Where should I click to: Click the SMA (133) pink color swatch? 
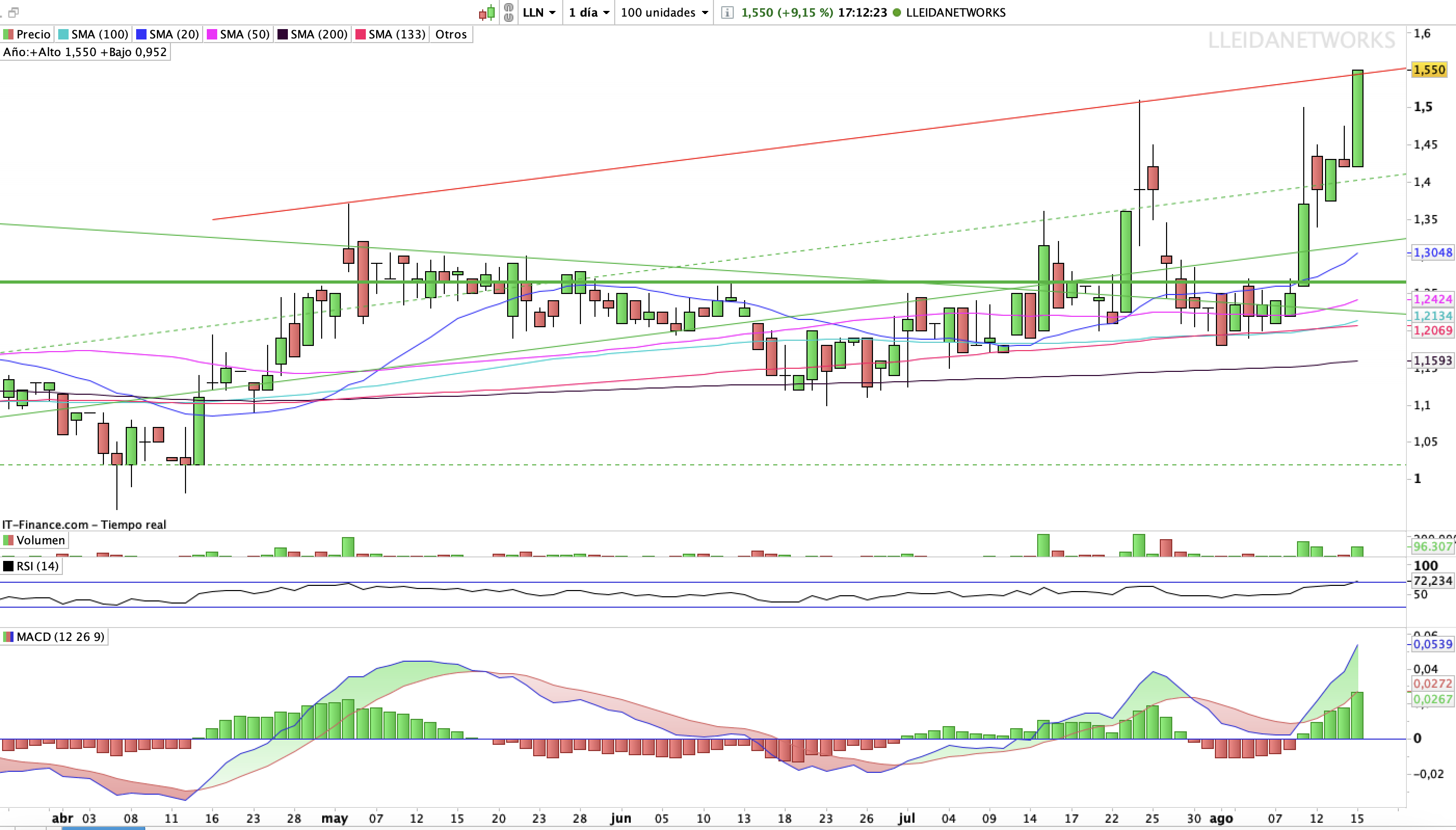point(361,34)
